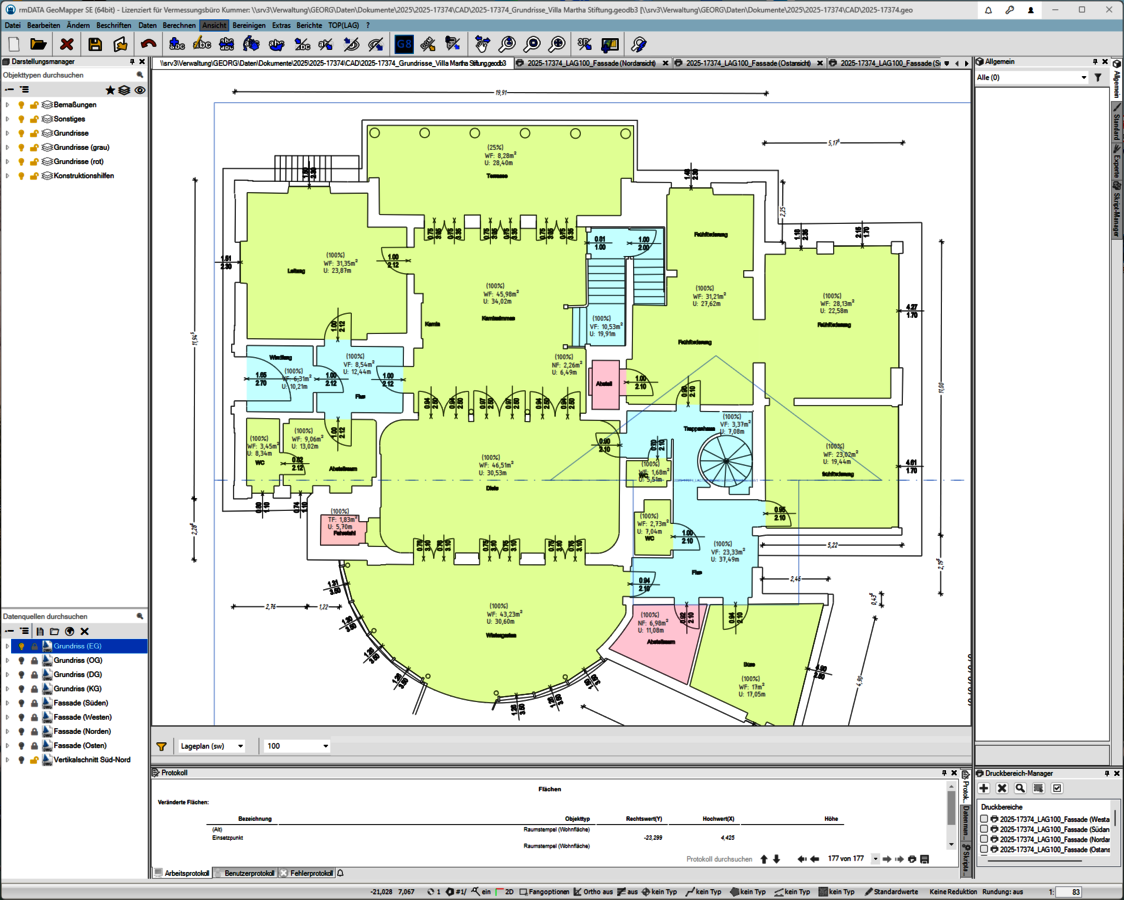
Task: Toggle the lock on Vertikalschnitt Süd-Nord
Action: (x=34, y=760)
